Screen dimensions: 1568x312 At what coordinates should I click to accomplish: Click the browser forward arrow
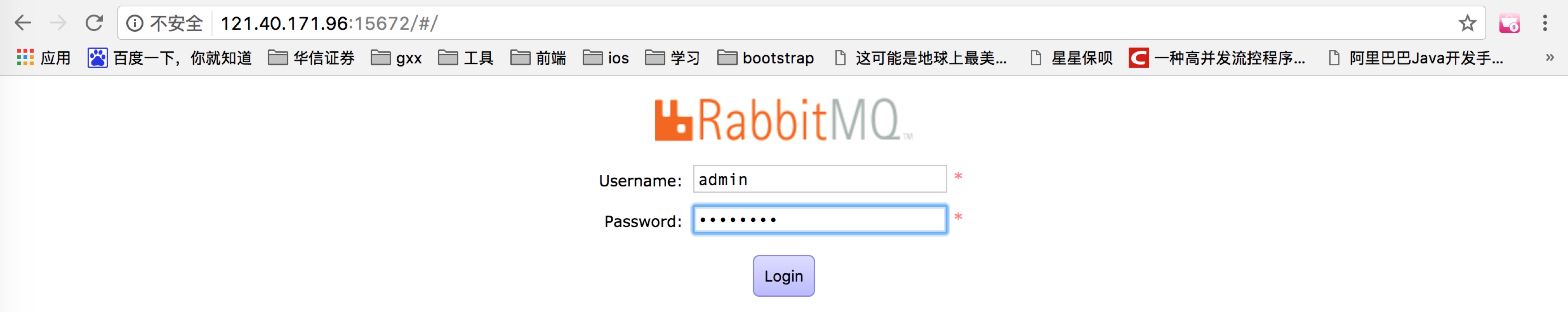coord(58,23)
